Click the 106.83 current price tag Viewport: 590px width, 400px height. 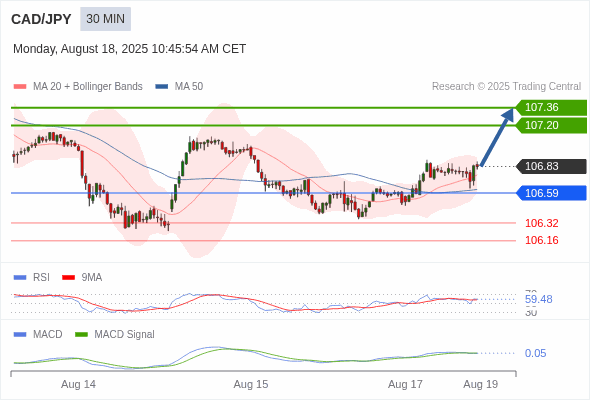coord(551,166)
